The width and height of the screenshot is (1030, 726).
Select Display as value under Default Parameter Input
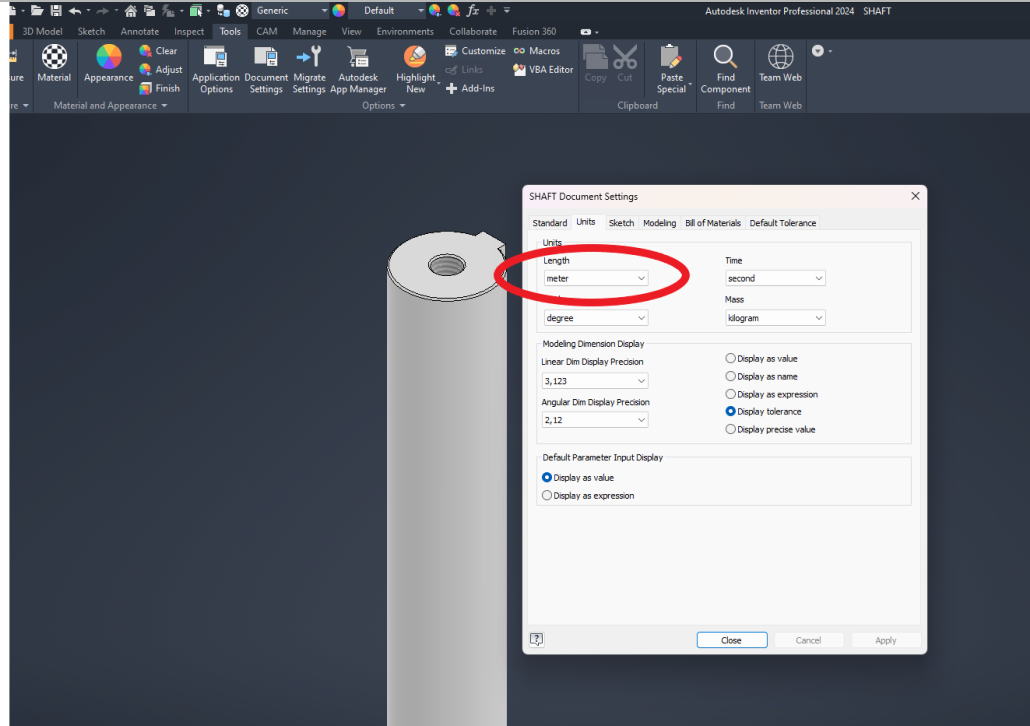point(547,477)
